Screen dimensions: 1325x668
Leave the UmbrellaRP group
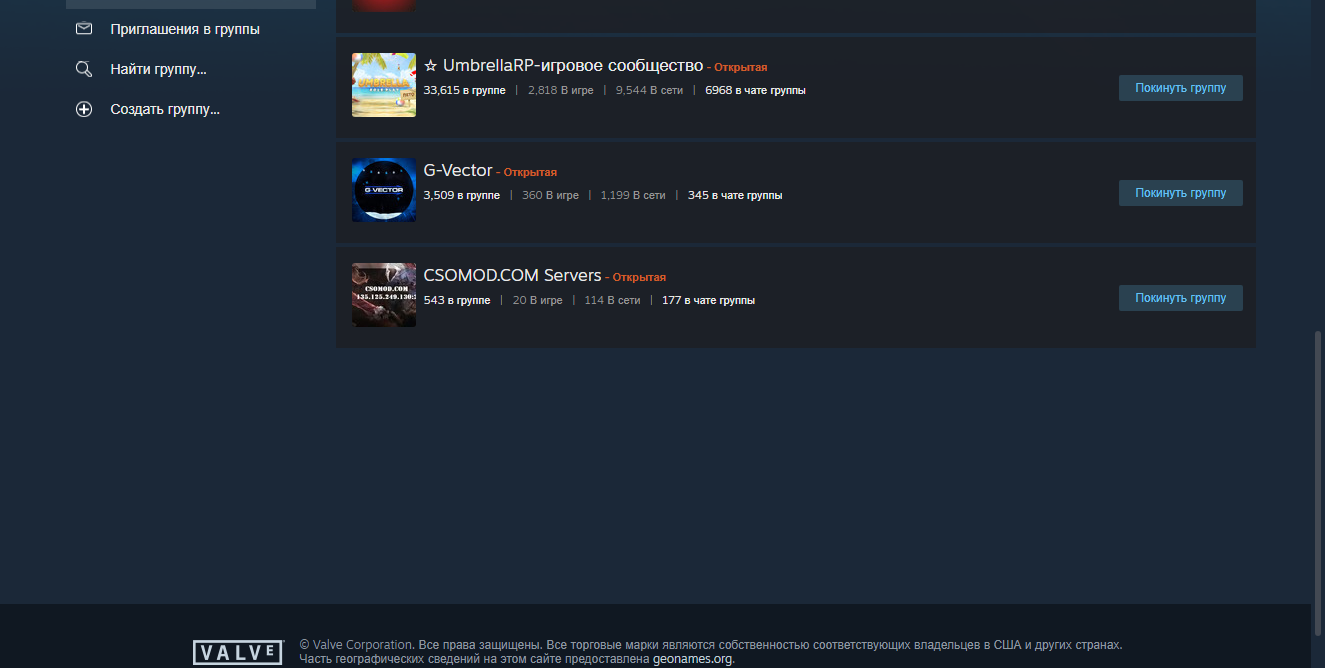tap(1180, 88)
